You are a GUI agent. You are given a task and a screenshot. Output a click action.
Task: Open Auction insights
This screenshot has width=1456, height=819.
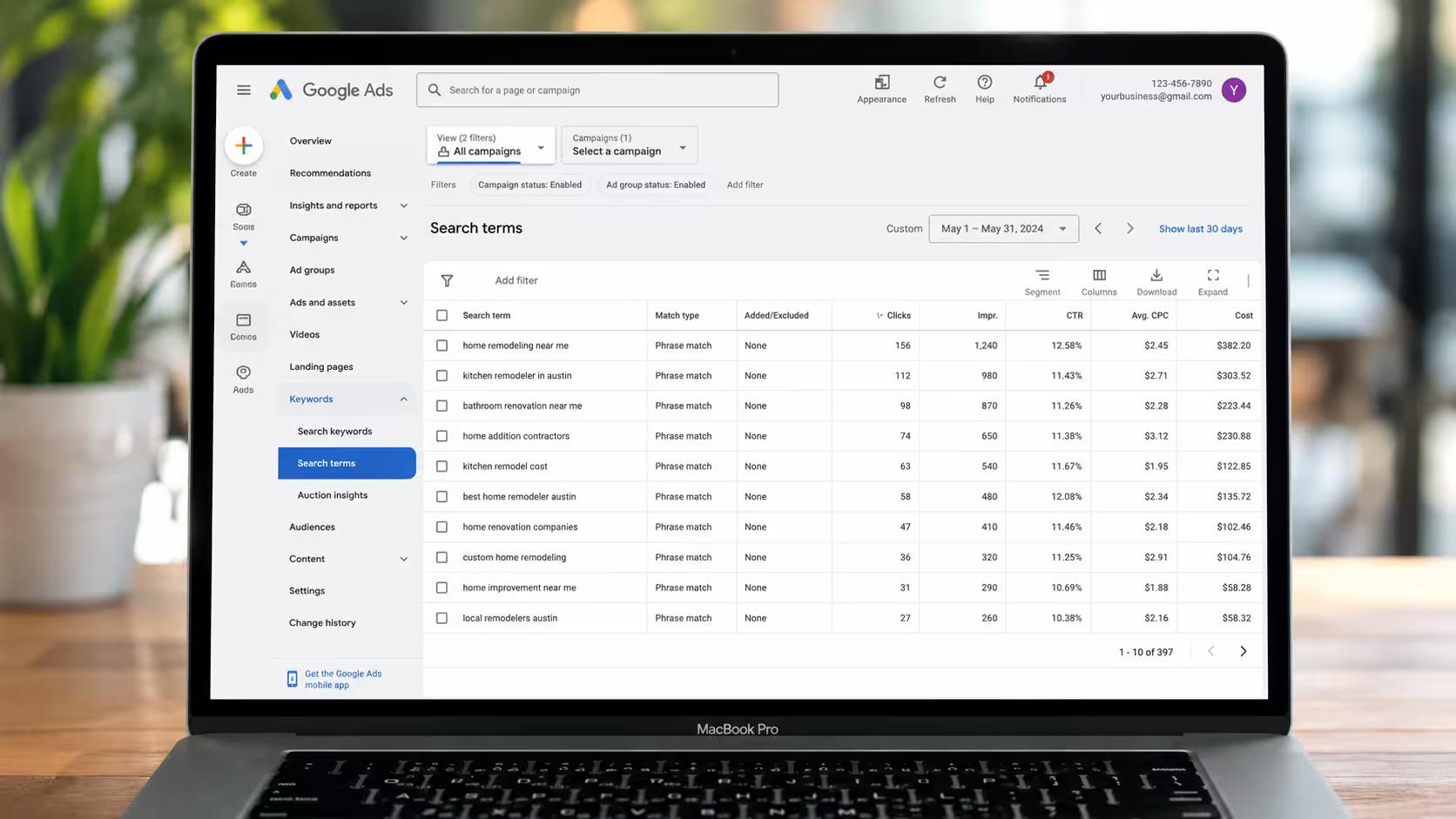click(x=333, y=495)
